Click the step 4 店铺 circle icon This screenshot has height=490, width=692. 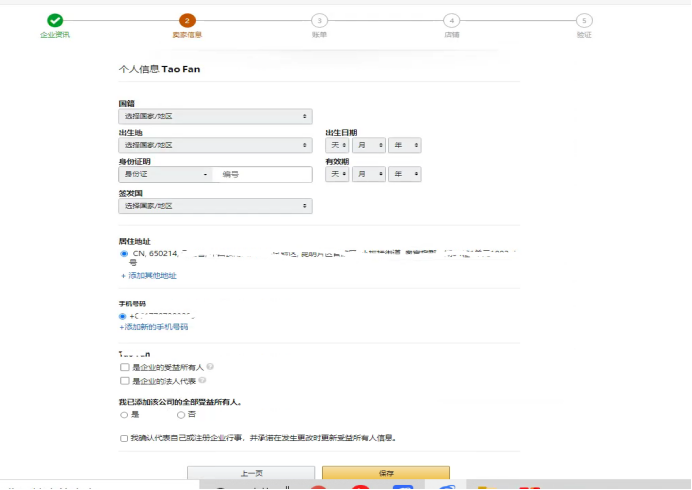click(x=452, y=20)
